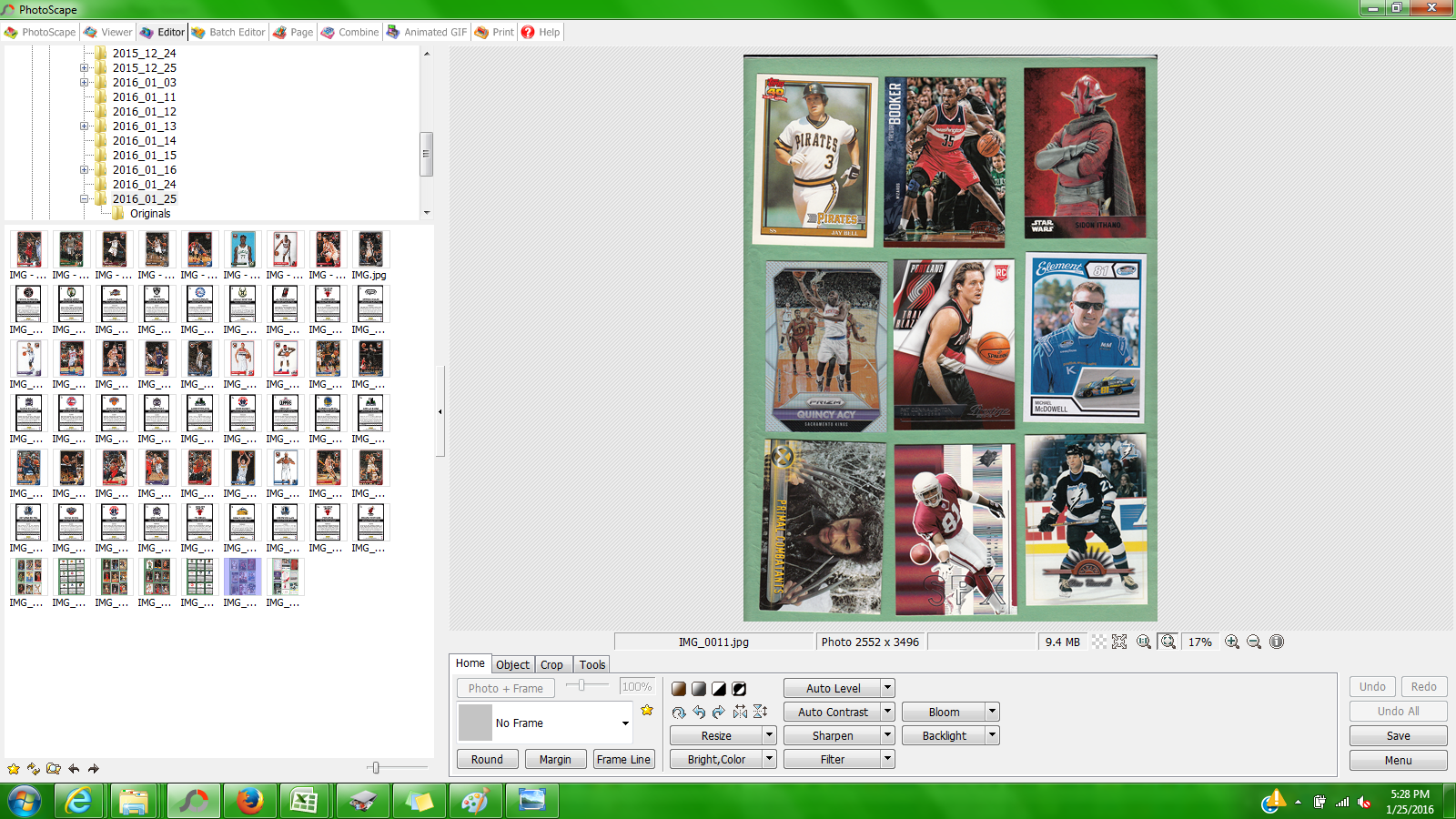The height and width of the screenshot is (819, 1456).
Task: Zoom the photo to actual 1:1 size
Action: coord(1144,642)
